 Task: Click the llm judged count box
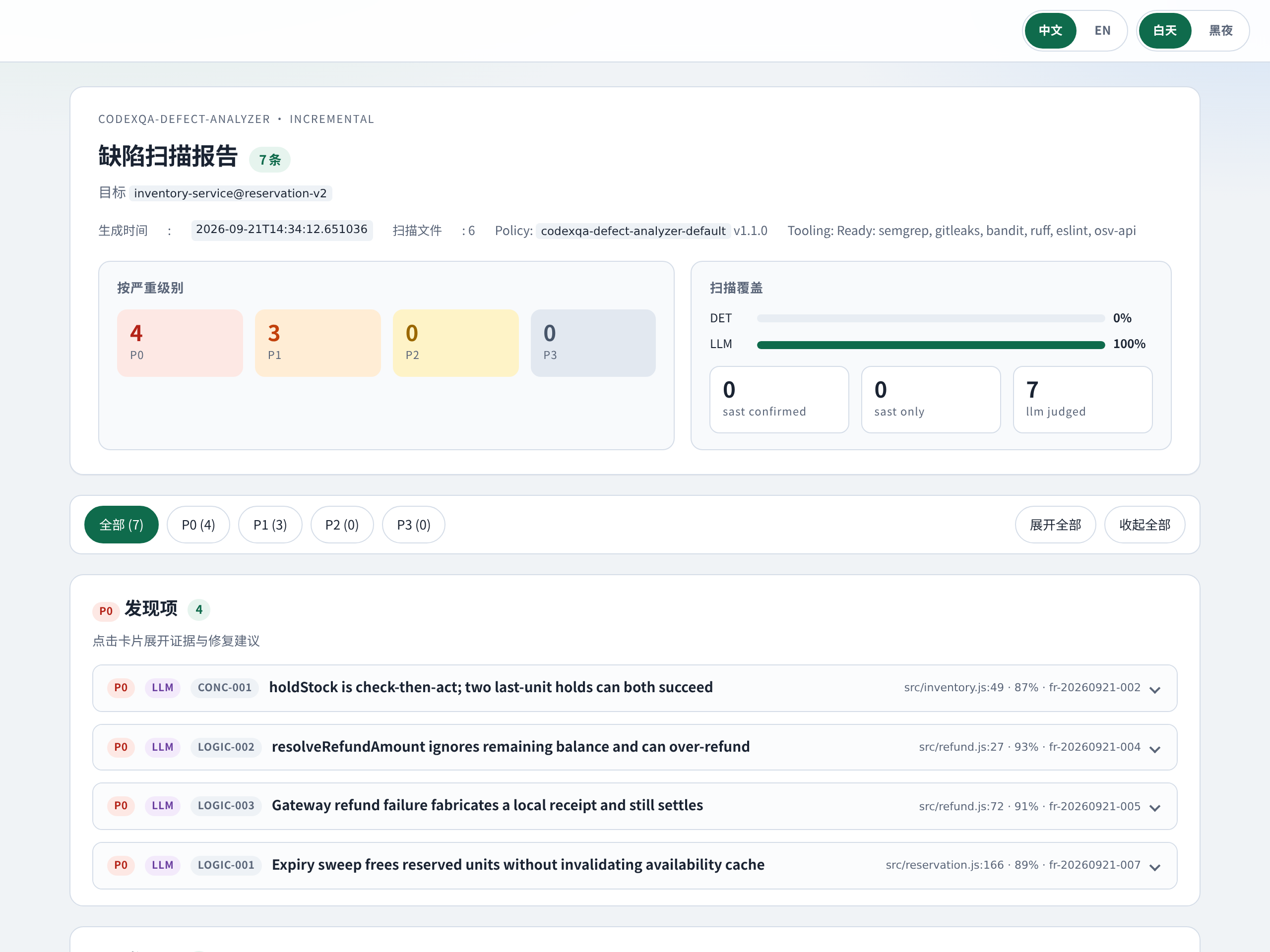[x=1082, y=399]
